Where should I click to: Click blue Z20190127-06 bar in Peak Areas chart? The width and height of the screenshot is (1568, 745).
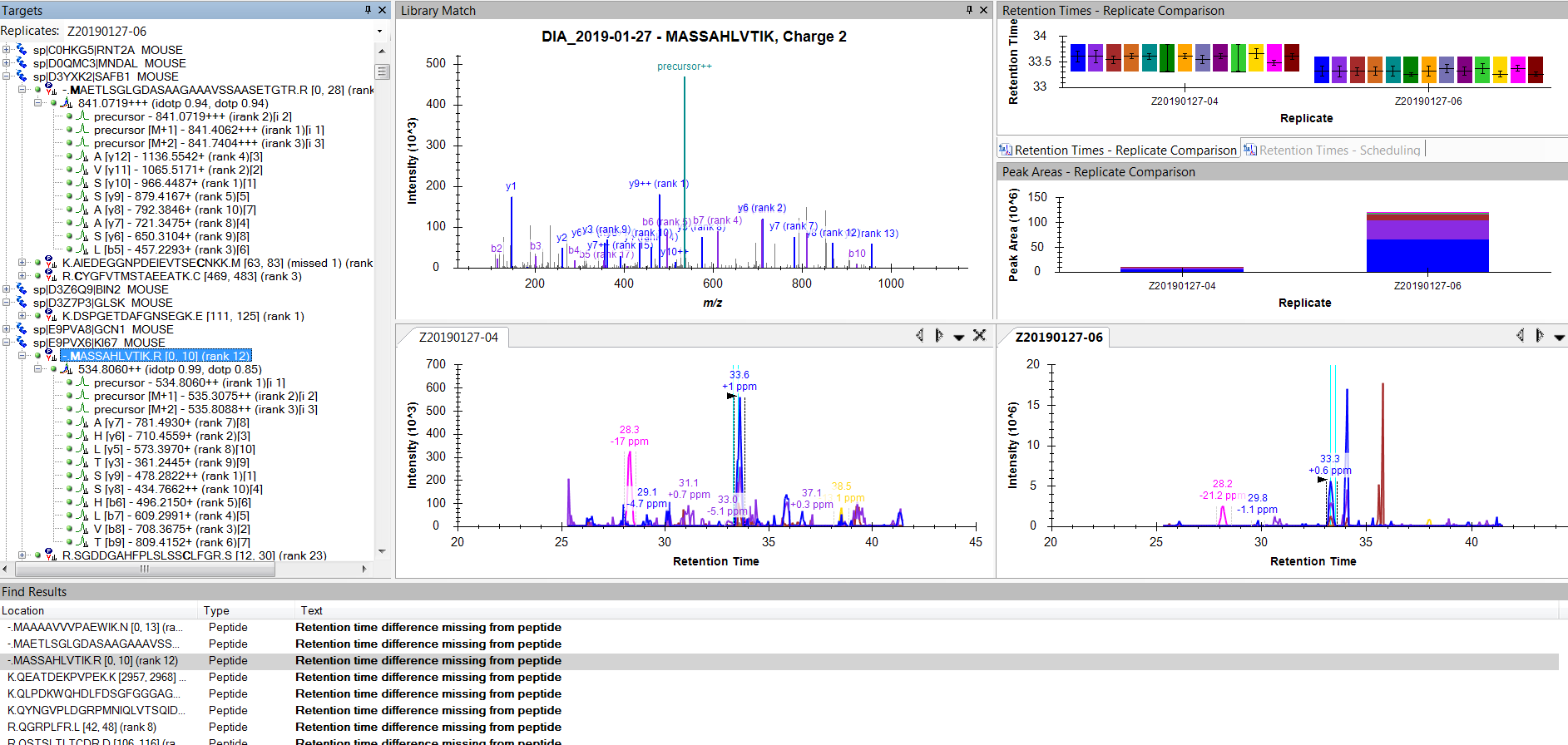pyautogui.click(x=1427, y=255)
